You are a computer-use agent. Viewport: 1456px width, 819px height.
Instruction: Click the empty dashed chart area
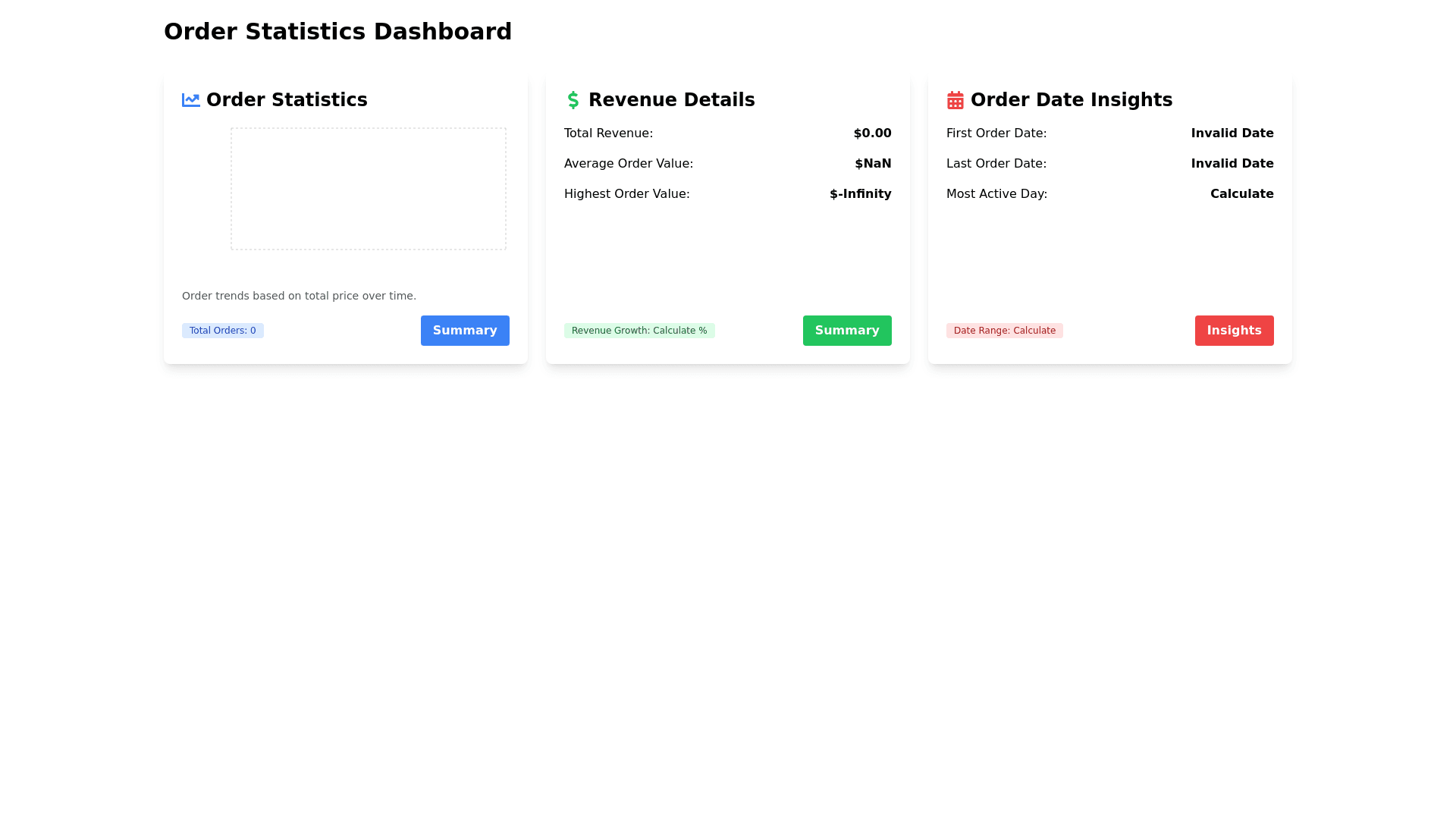click(368, 189)
